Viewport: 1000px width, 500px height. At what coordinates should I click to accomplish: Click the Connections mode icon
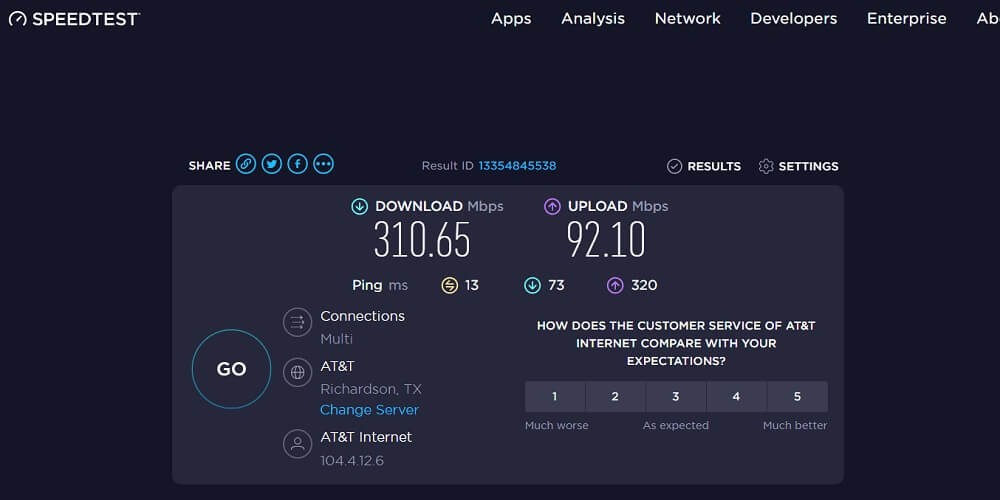[297, 322]
